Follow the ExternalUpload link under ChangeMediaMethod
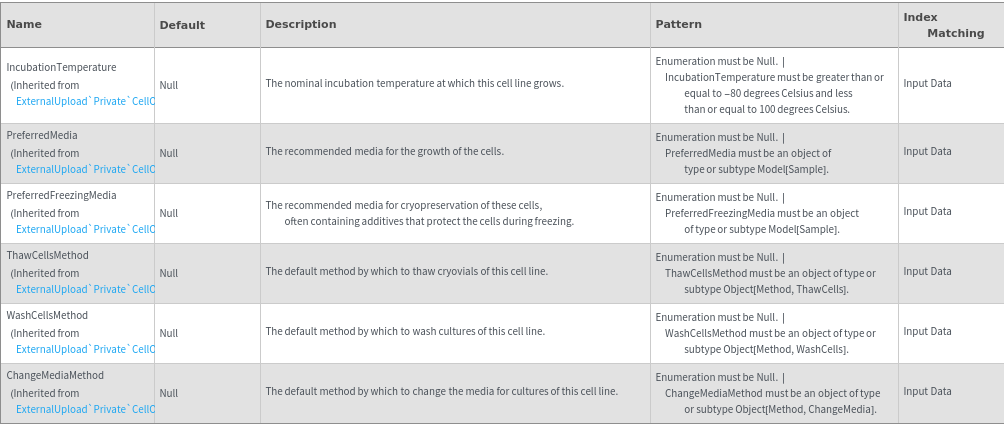 pos(85,409)
